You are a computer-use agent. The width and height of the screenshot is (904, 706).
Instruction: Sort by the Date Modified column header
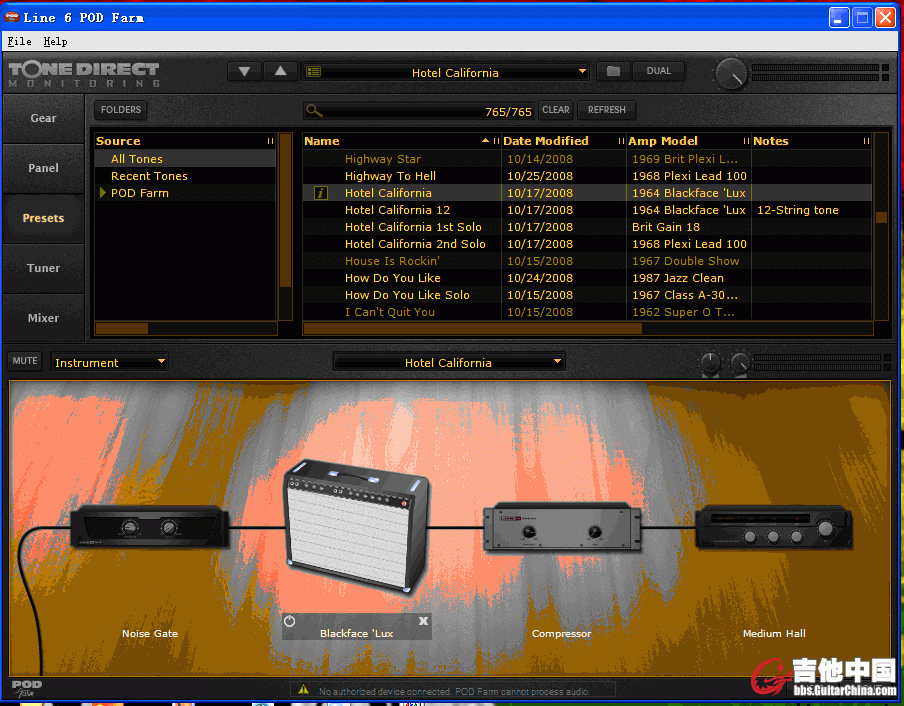point(563,141)
